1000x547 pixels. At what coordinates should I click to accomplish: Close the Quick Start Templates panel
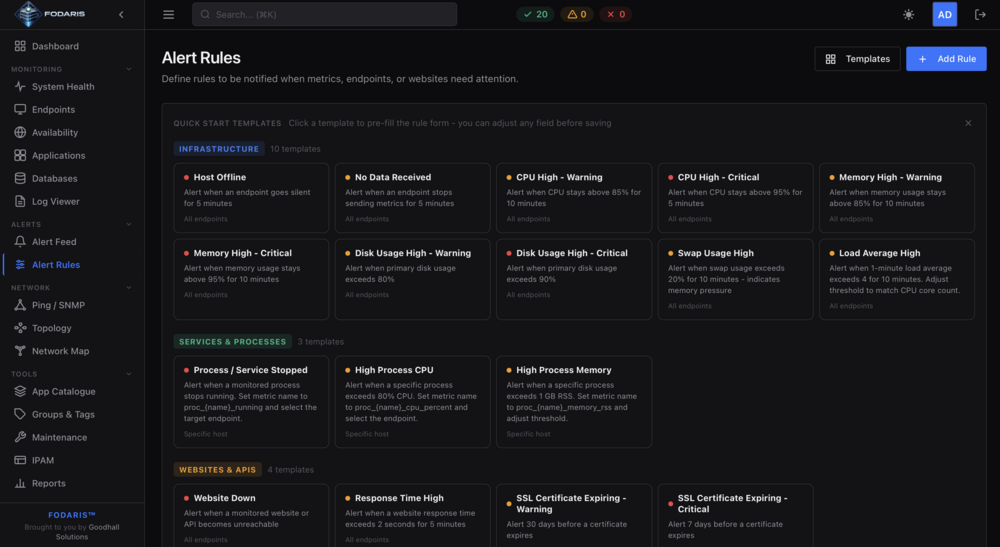coord(968,123)
